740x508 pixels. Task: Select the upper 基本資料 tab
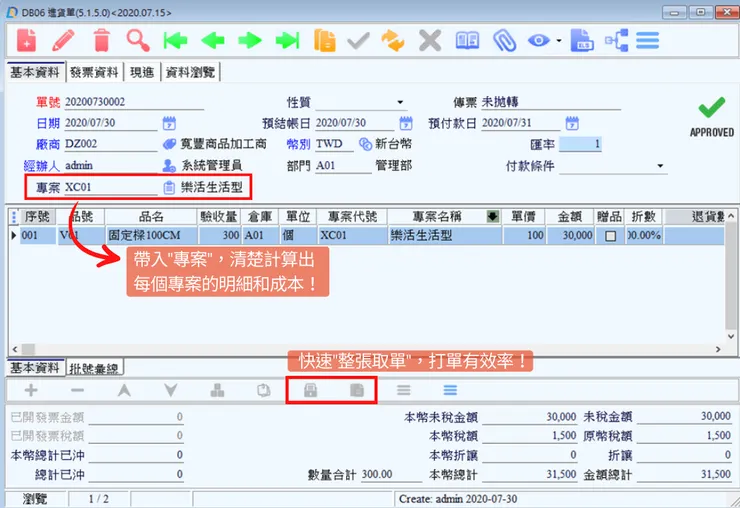[35, 72]
